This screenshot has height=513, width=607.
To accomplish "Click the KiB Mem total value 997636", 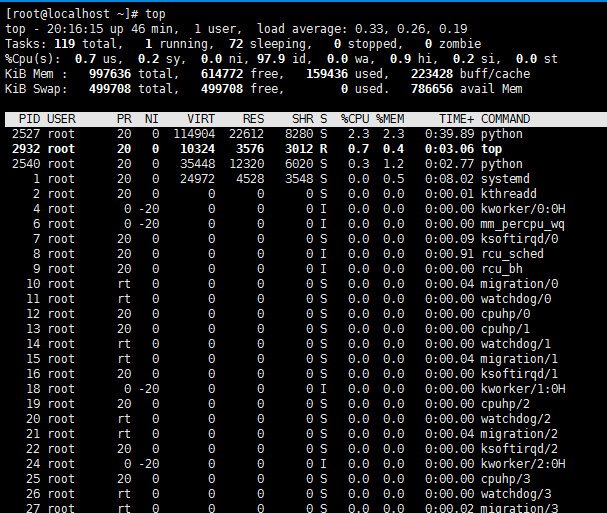I will pos(110,74).
